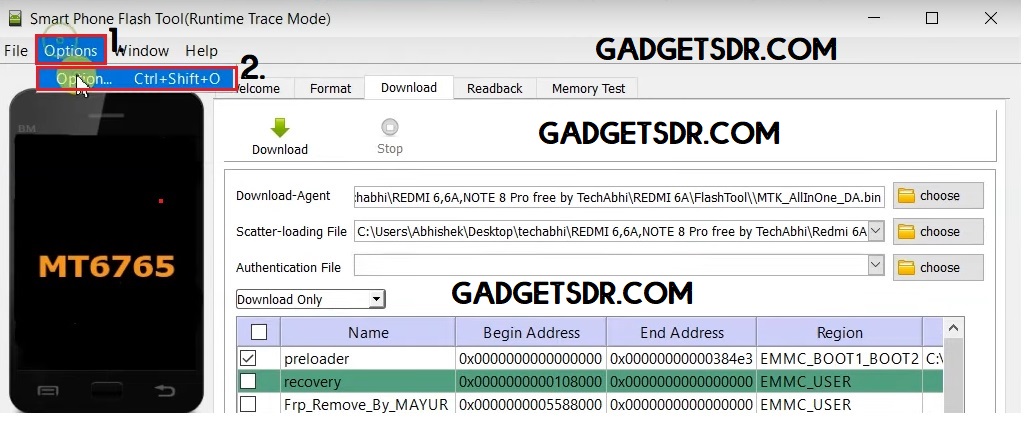Check the Frp_Remove_By_MAYUR checkbox
This screenshot has height=424, width=1024.
pyautogui.click(x=248, y=404)
